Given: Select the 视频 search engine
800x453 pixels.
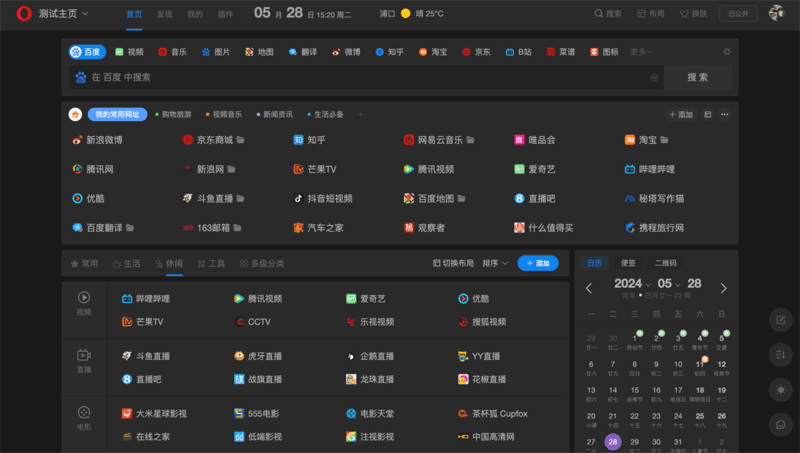Looking at the screenshot, I should [x=129, y=52].
